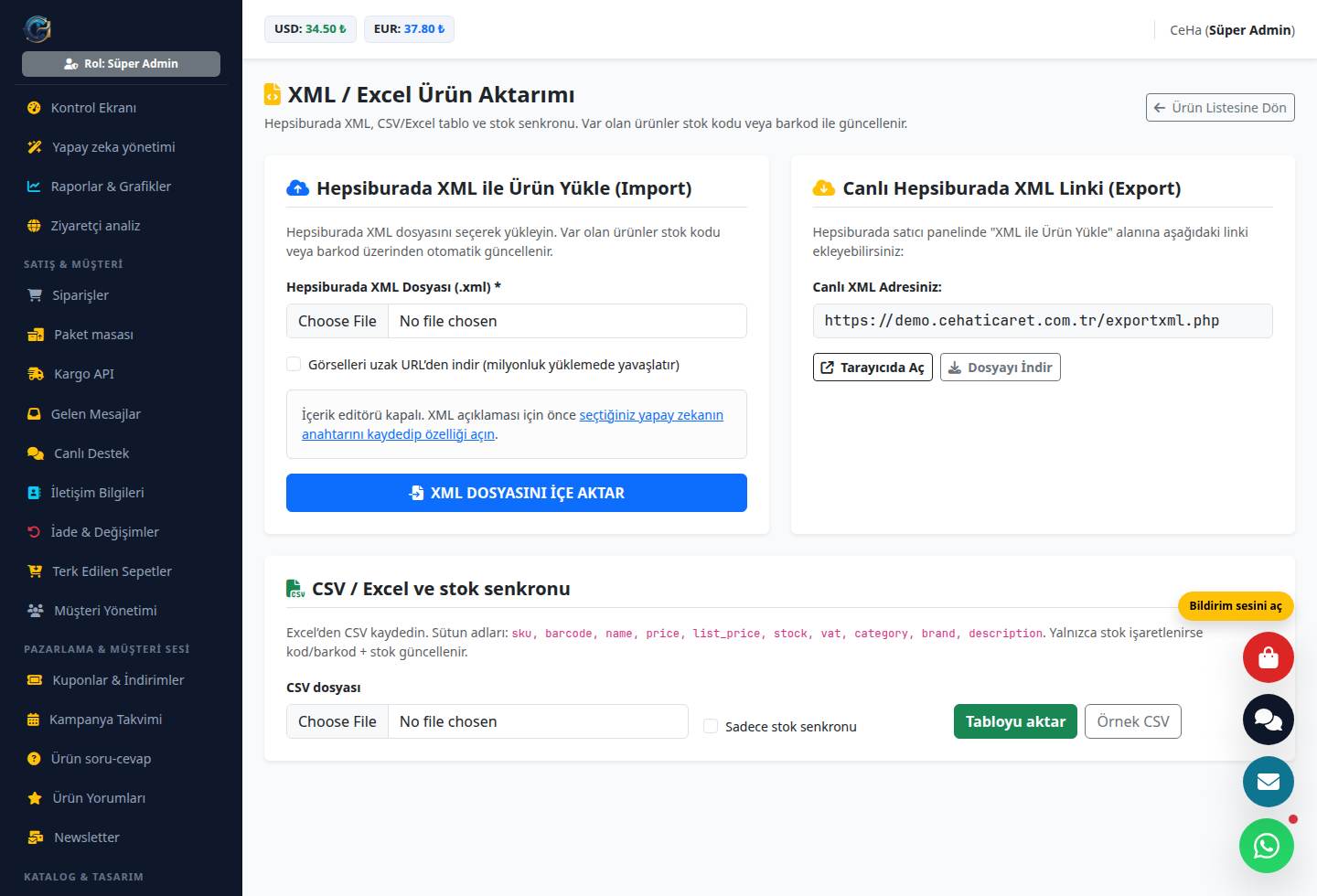Screen dimensions: 1317x896
Task: Go to Newsletter in the sidebar
Action: [x=121, y=837]
